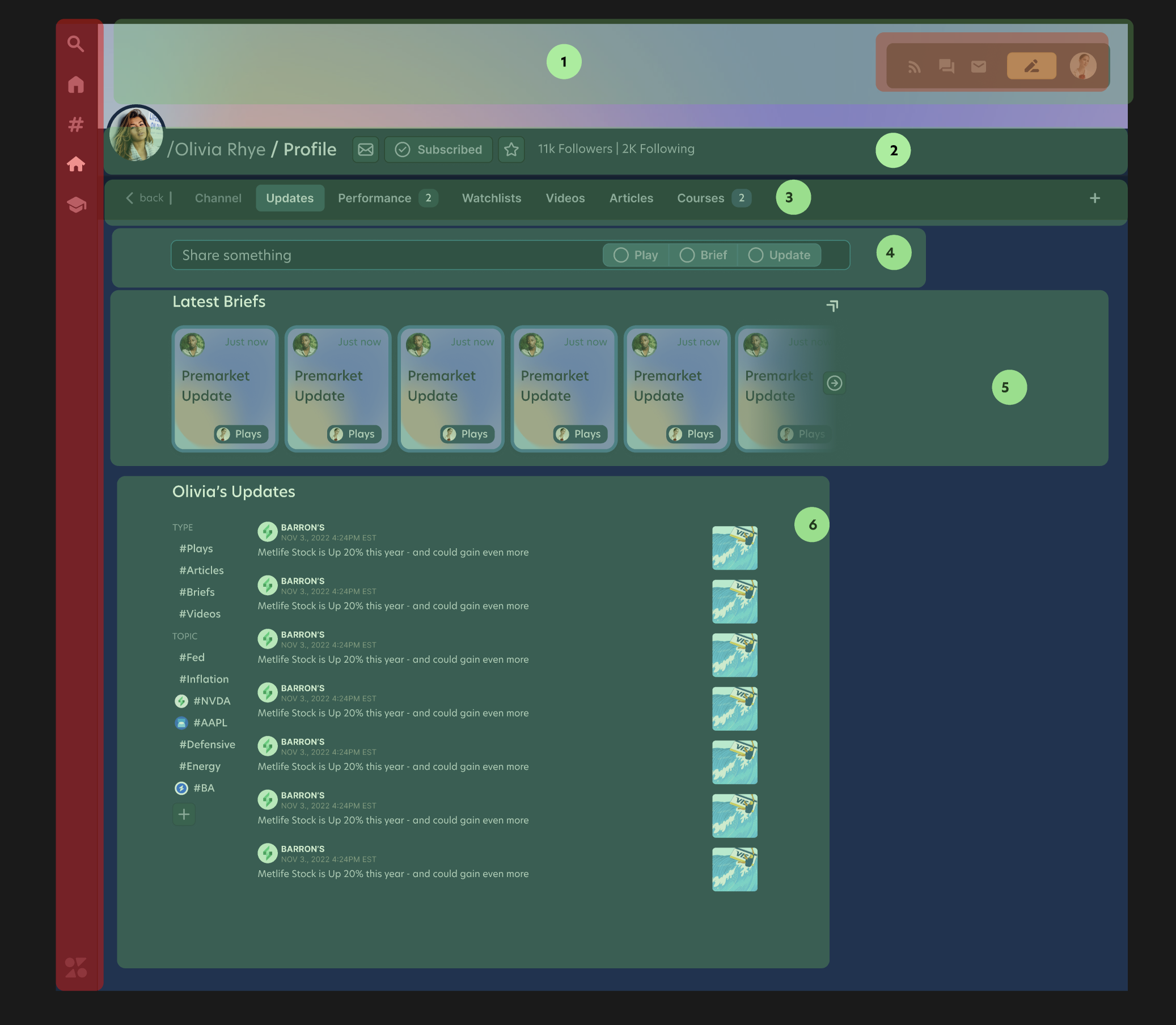Screen dimensions: 1176x1025
Task: Open the Watchlists tab
Action: (491, 198)
